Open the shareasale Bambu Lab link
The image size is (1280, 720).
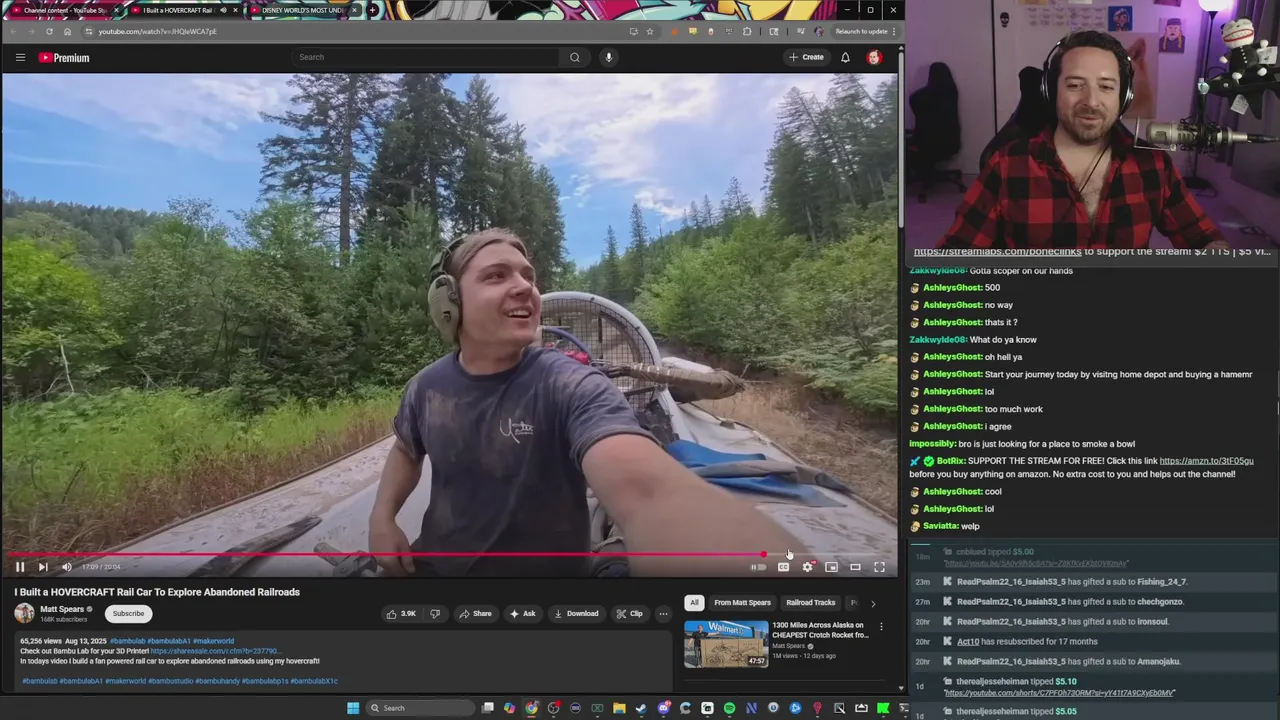pos(214,651)
